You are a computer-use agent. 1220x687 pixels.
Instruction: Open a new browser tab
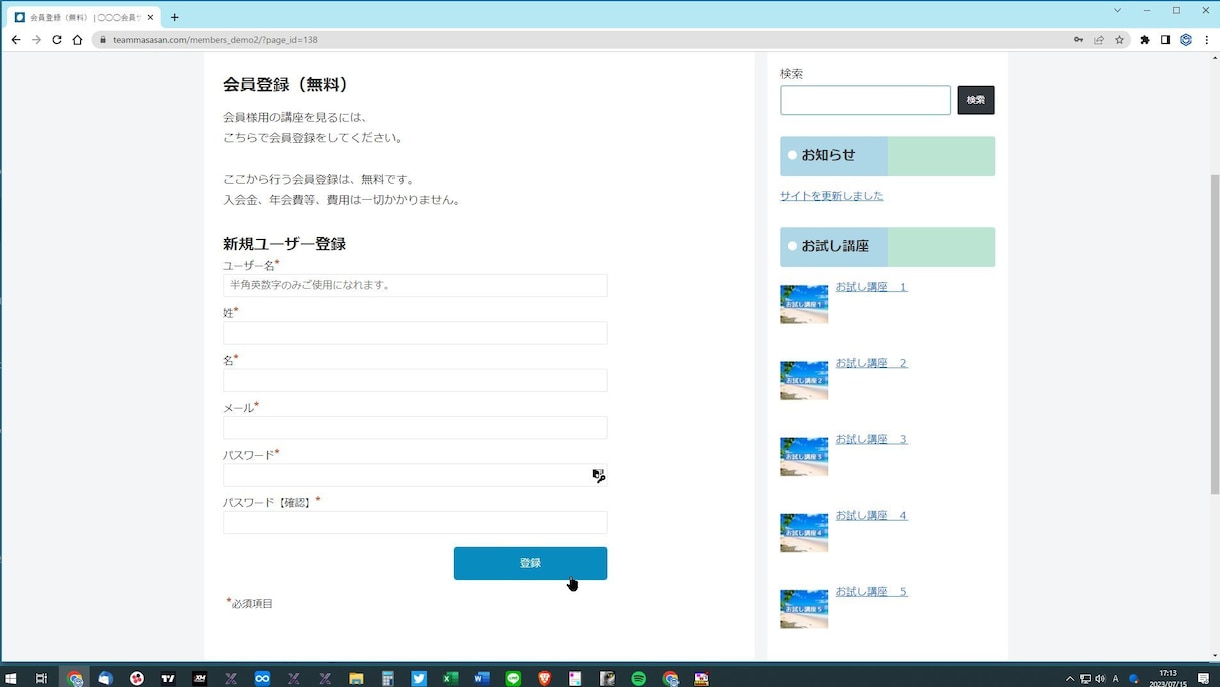pos(174,17)
